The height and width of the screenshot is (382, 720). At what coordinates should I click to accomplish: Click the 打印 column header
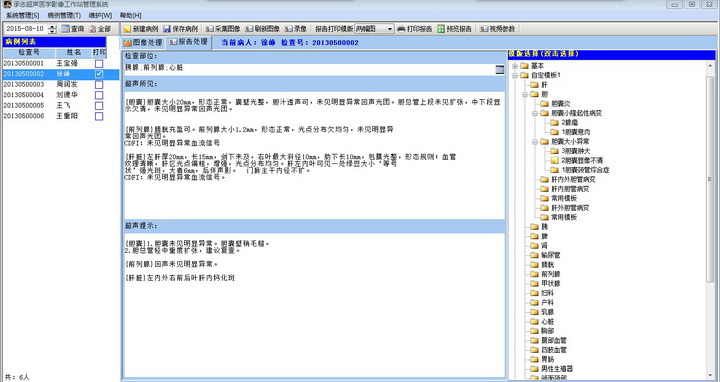(99, 52)
